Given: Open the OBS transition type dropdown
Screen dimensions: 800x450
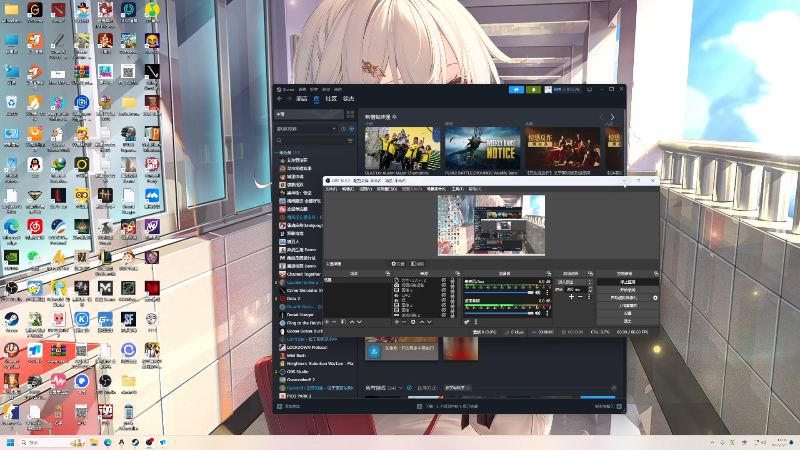Looking at the screenshot, I should 573,282.
